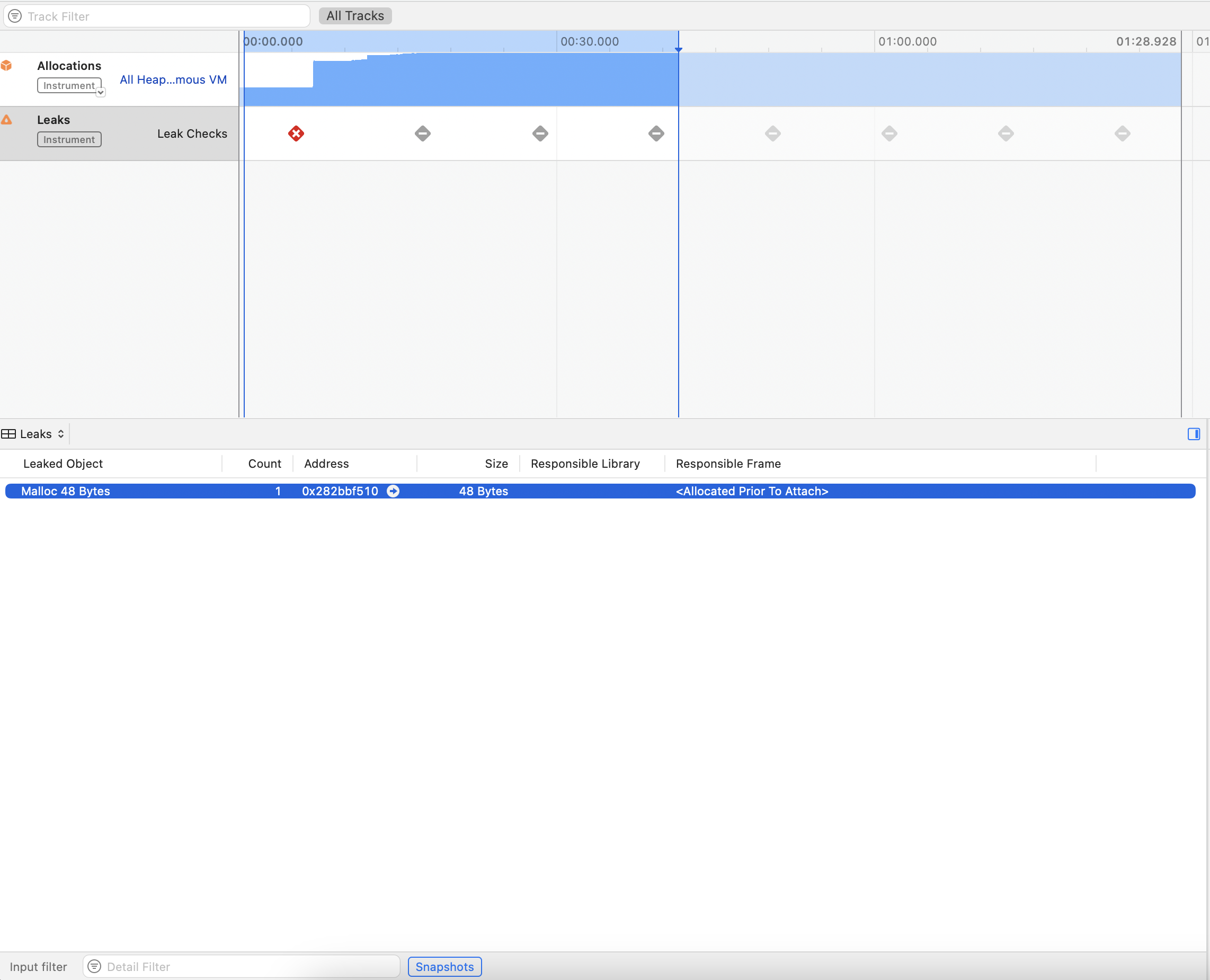Click the red leak detection marker

click(297, 133)
